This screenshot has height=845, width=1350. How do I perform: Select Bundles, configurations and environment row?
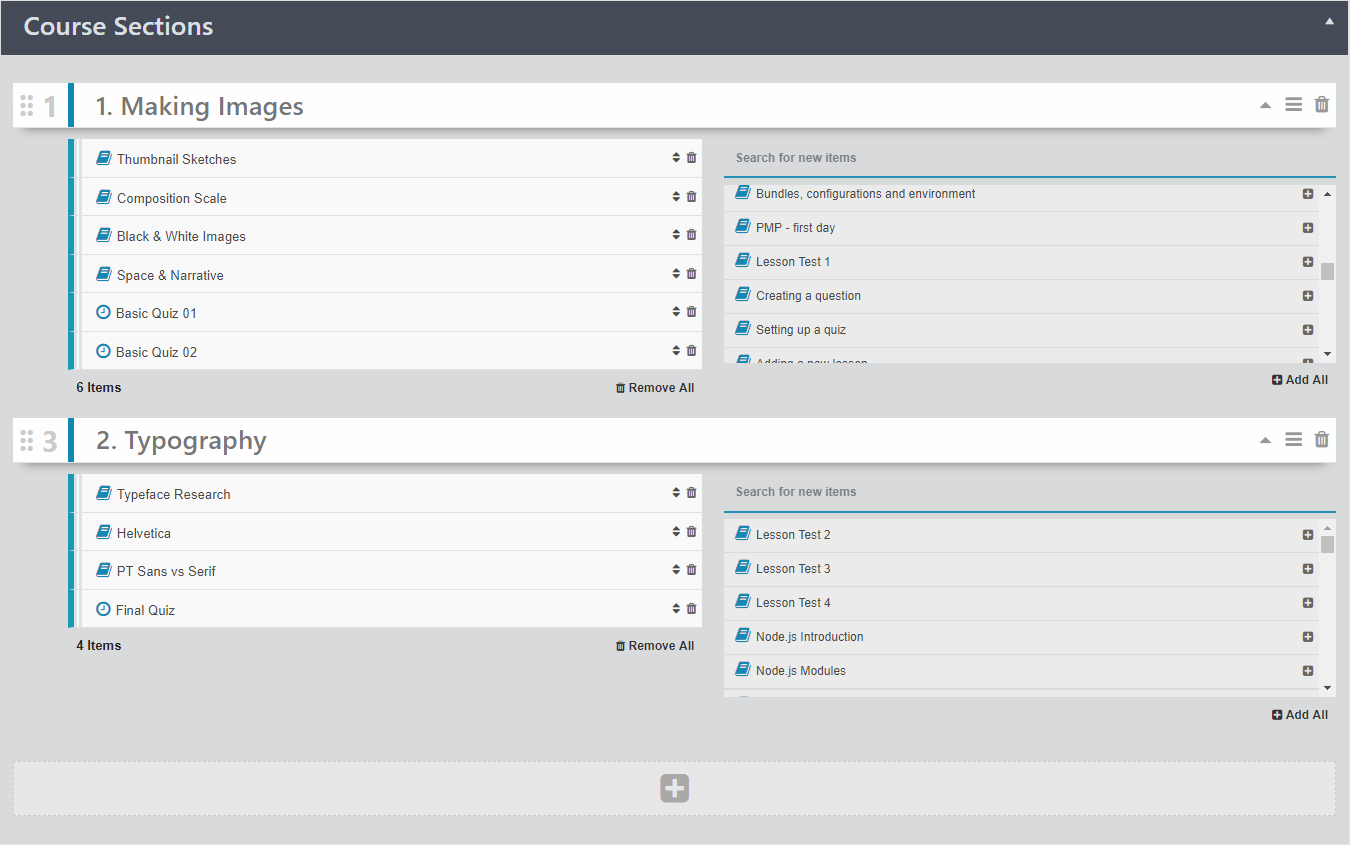pos(1021,195)
